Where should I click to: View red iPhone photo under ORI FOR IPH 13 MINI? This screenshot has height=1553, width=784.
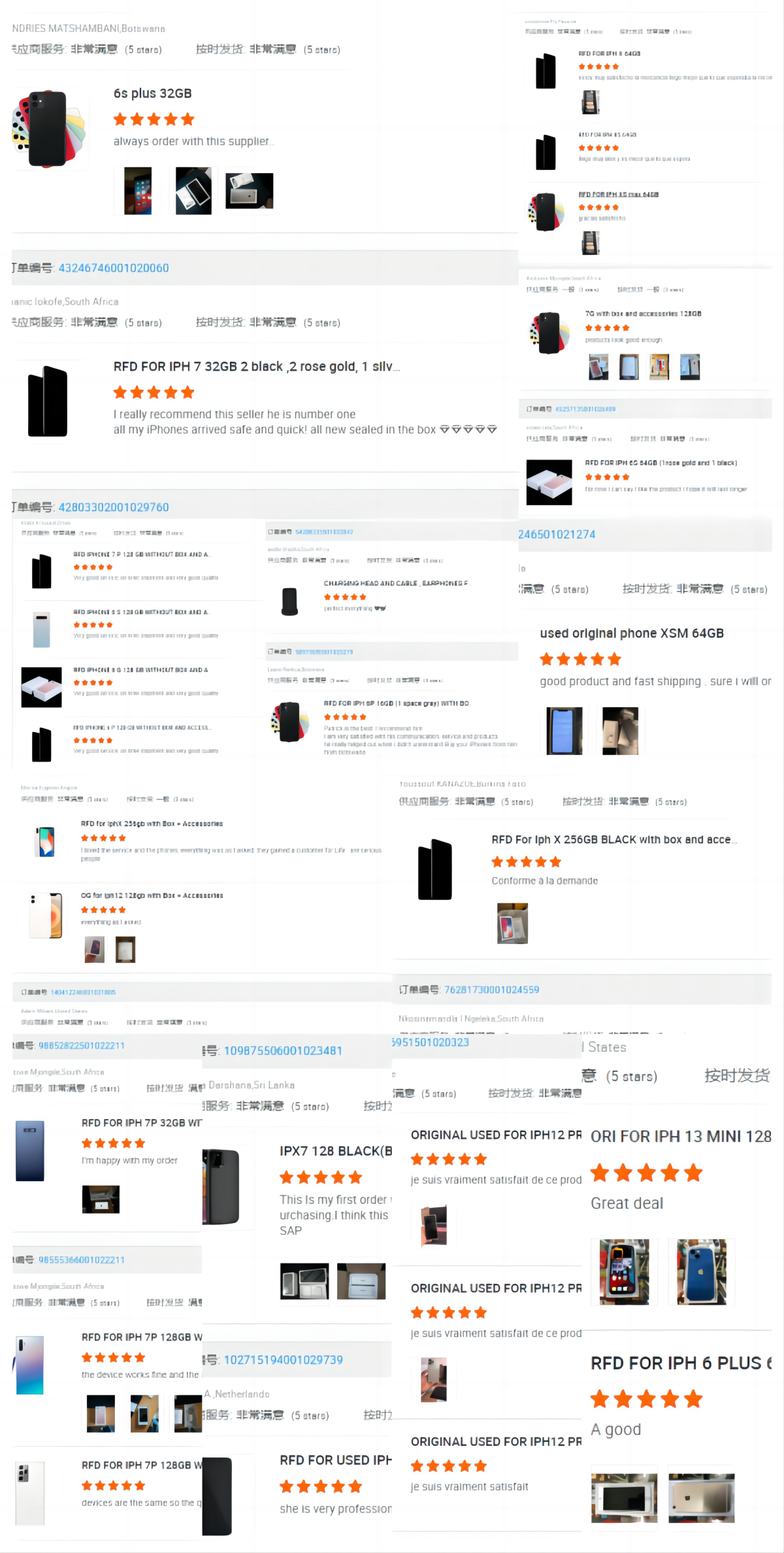click(625, 1272)
